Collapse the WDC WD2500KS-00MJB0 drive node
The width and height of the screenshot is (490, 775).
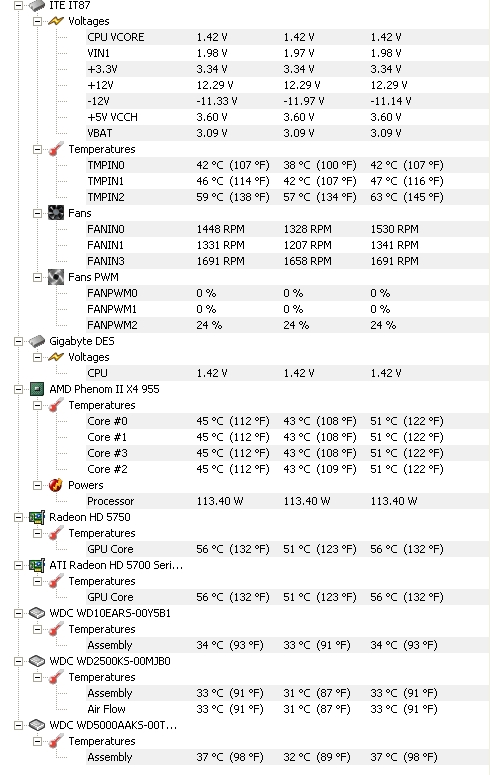coord(18,661)
